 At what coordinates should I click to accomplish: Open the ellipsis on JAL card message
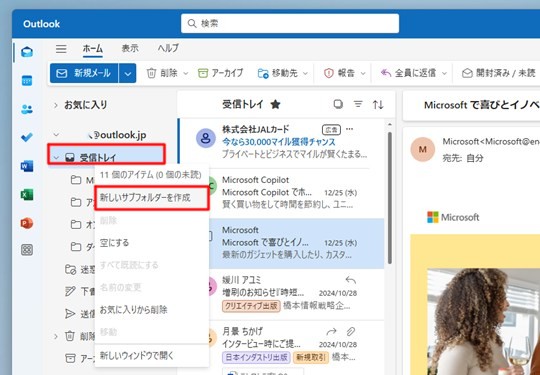[350, 129]
